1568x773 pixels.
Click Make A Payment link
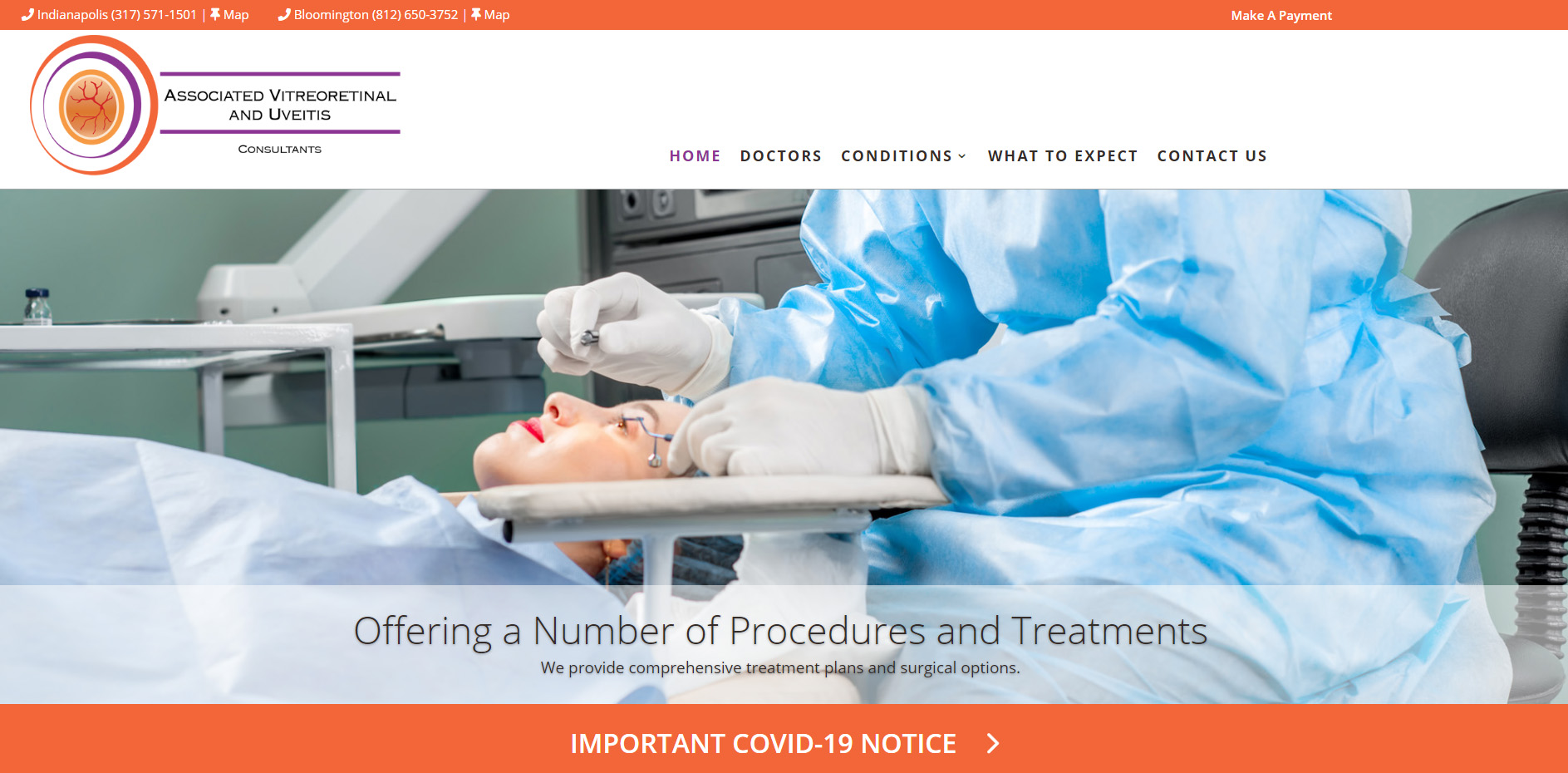tap(1281, 15)
